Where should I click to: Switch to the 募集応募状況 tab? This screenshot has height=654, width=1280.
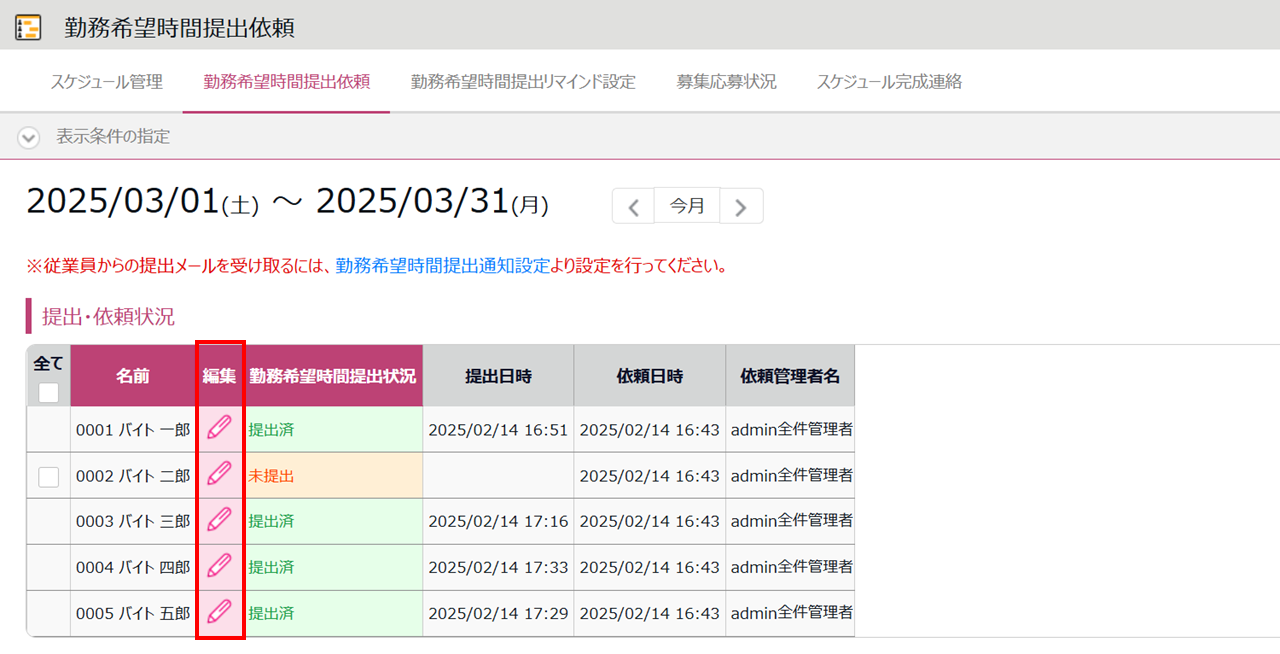[726, 82]
